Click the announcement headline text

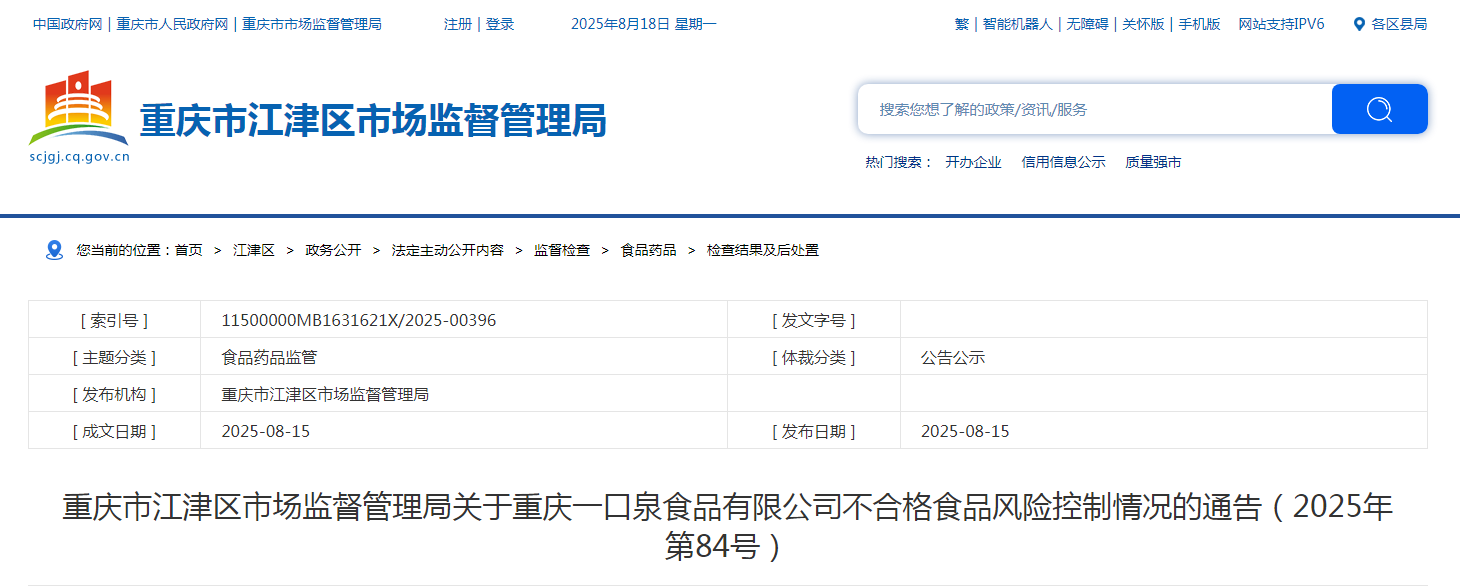(x=728, y=526)
